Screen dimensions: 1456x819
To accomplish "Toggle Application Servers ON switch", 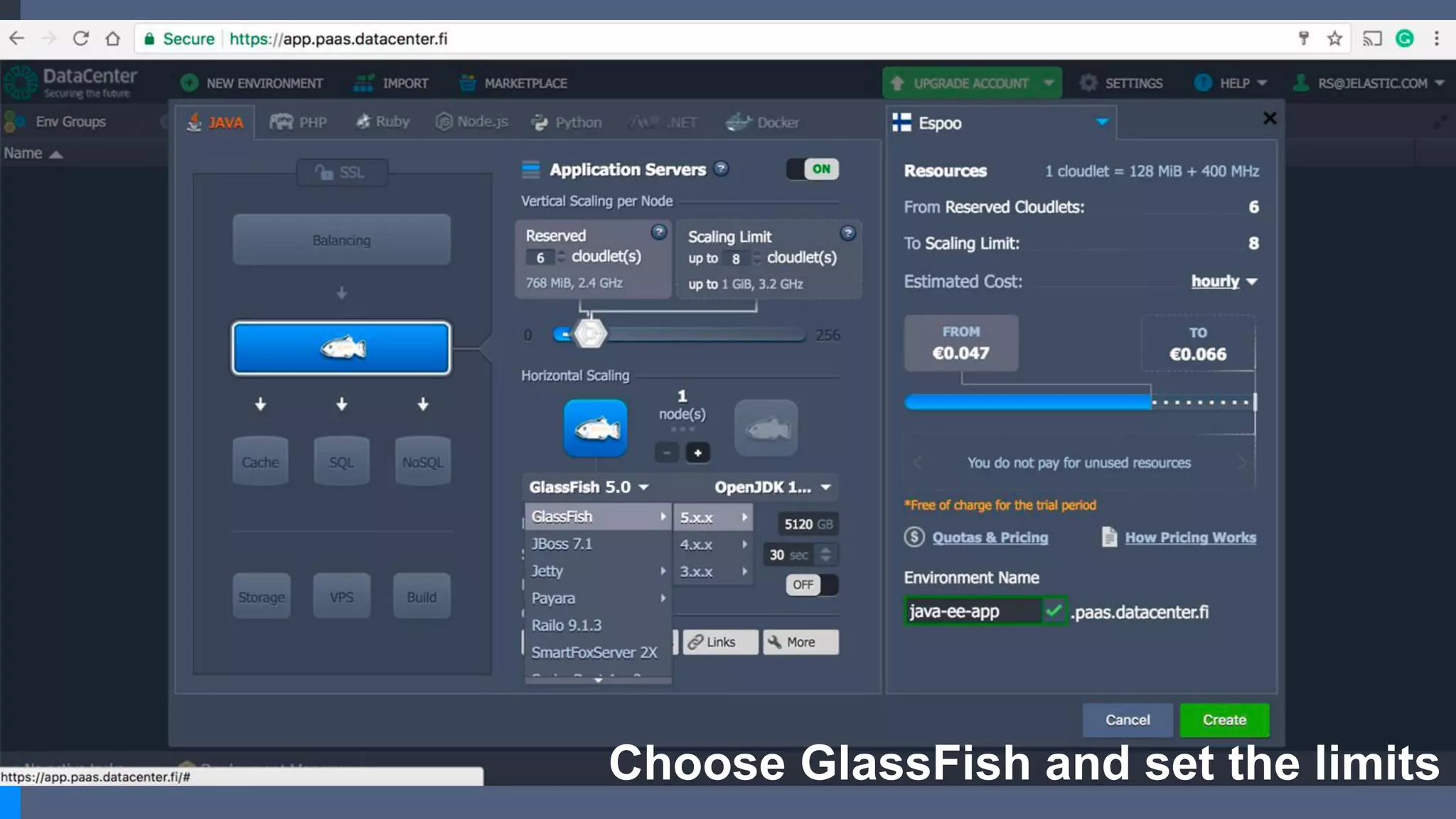I will pyautogui.click(x=813, y=168).
